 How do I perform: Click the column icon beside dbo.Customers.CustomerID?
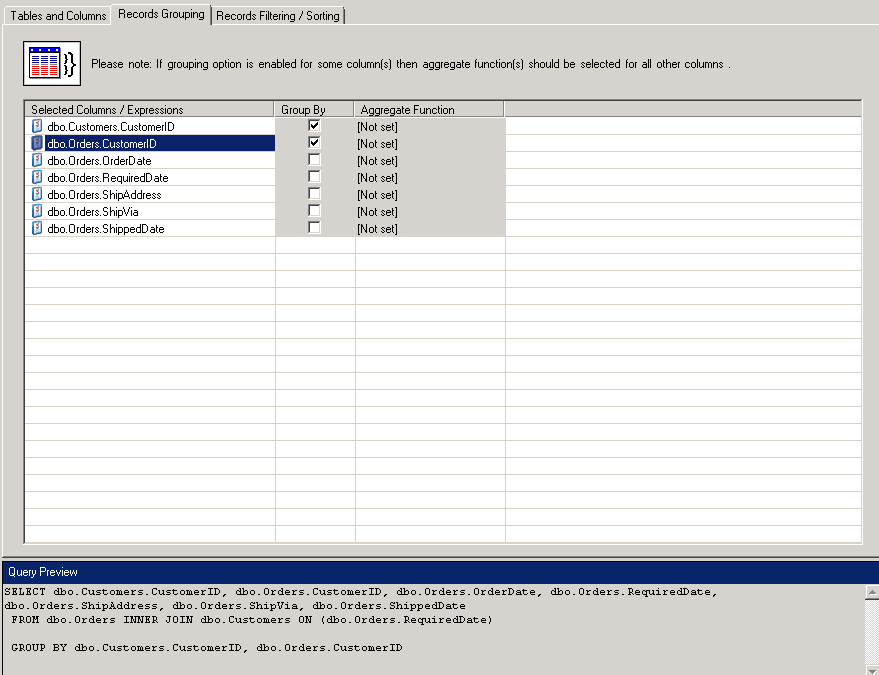[x=37, y=127]
